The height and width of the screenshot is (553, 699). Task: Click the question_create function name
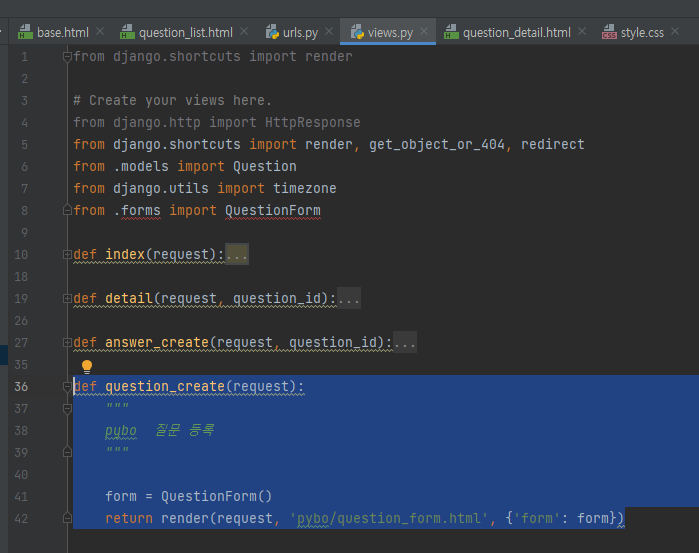pos(165,387)
